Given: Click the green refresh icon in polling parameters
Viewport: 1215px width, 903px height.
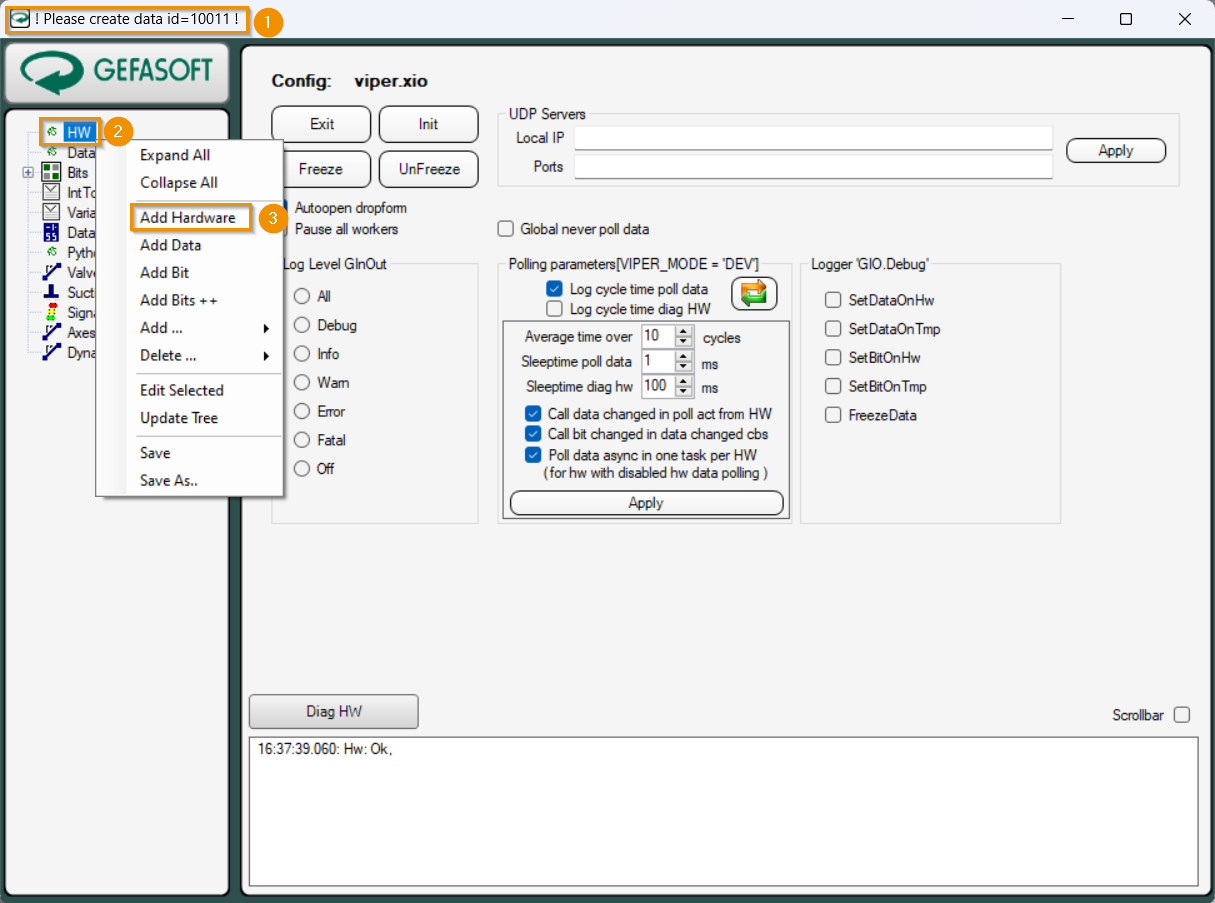Looking at the screenshot, I should pyautogui.click(x=754, y=293).
